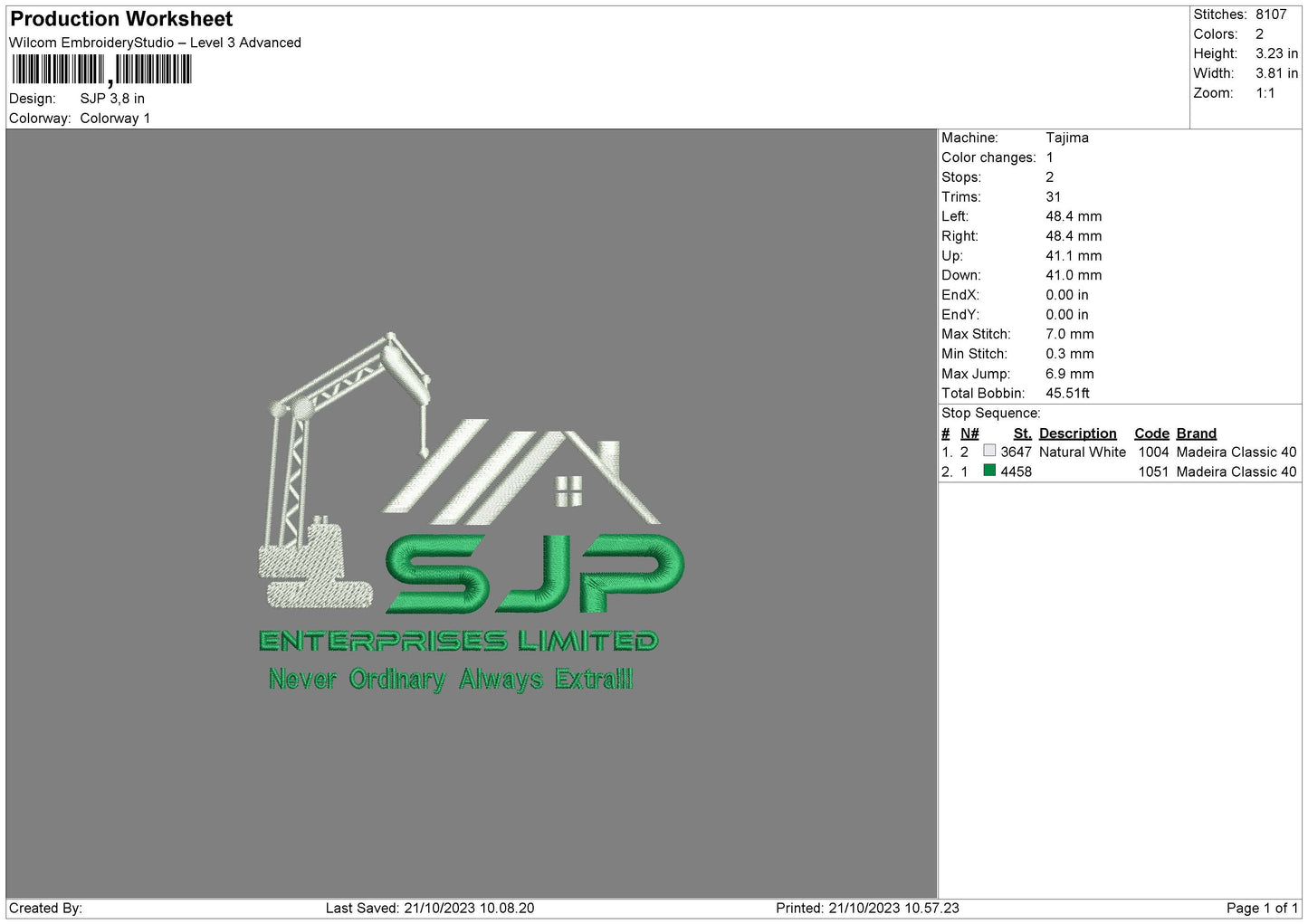
Task: Click the 'EndY:' value '0.00 in'
Action: (x=1067, y=315)
